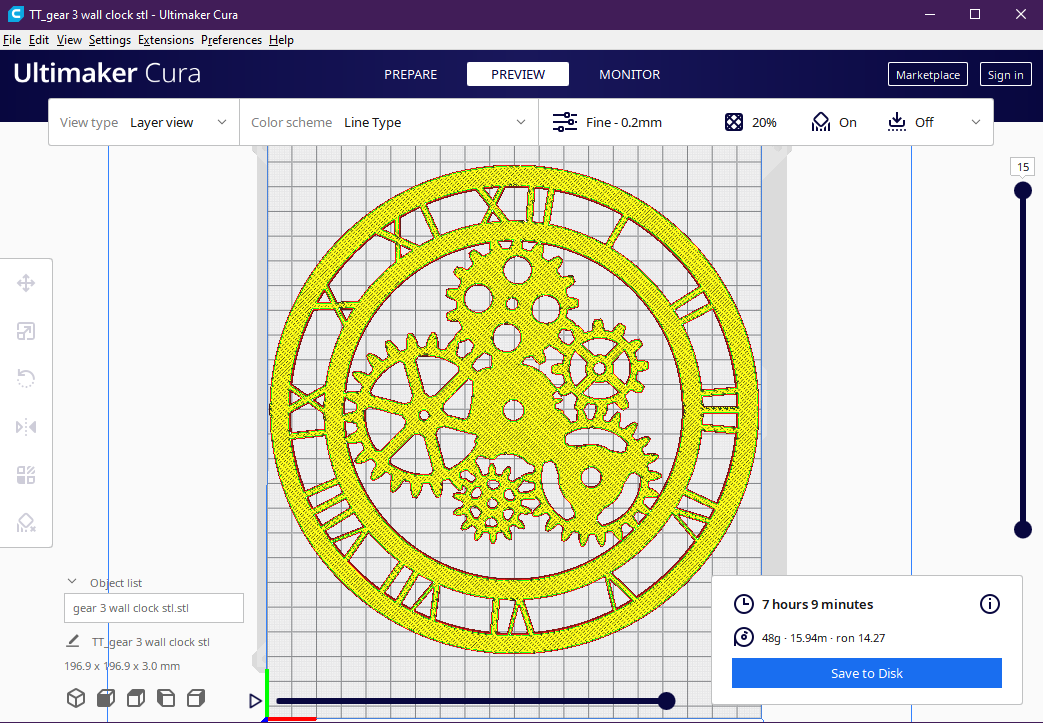
Task: Switch to the MONITOR stage
Action: (629, 74)
